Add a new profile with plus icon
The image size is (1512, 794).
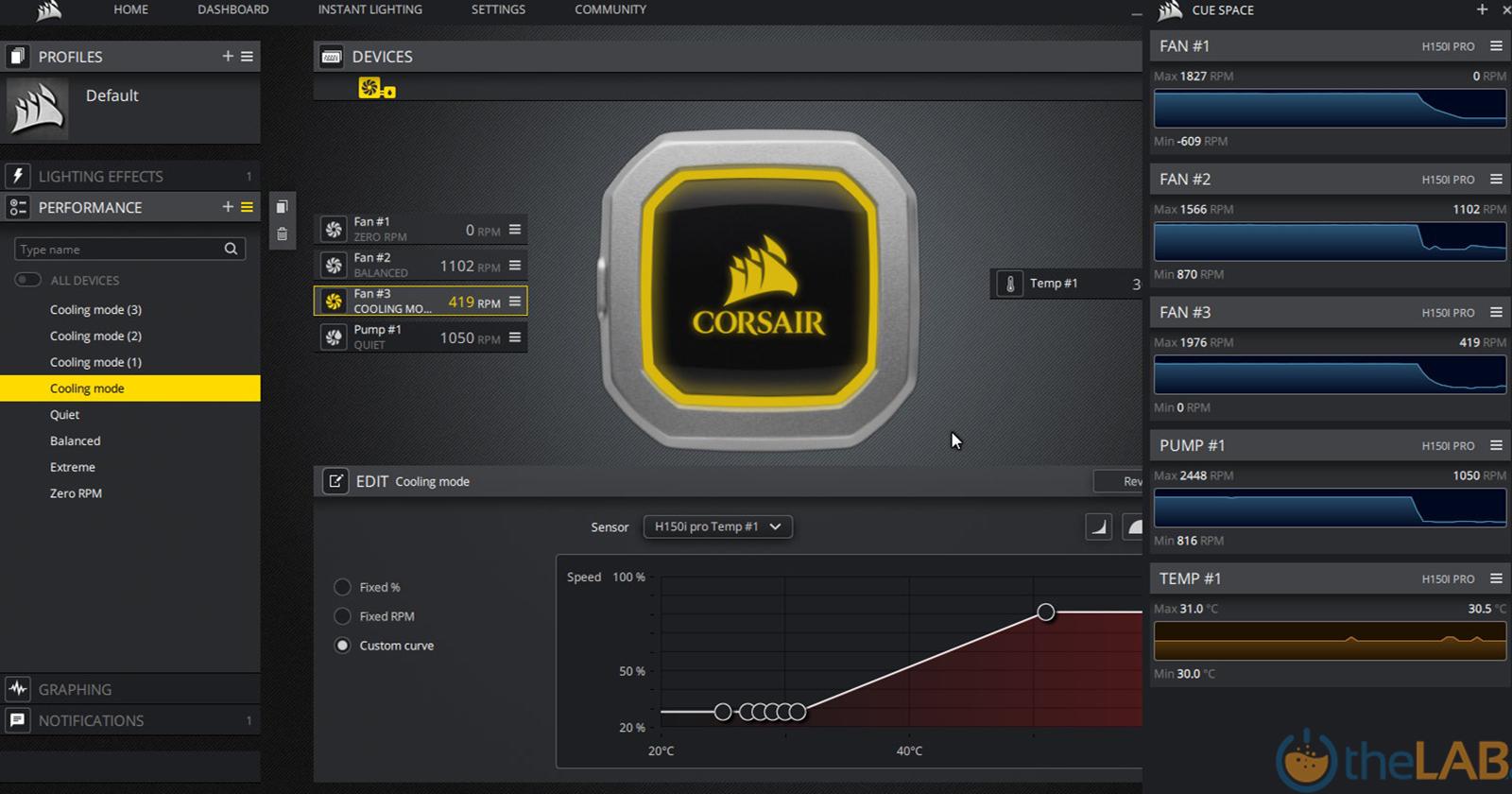pyautogui.click(x=228, y=57)
